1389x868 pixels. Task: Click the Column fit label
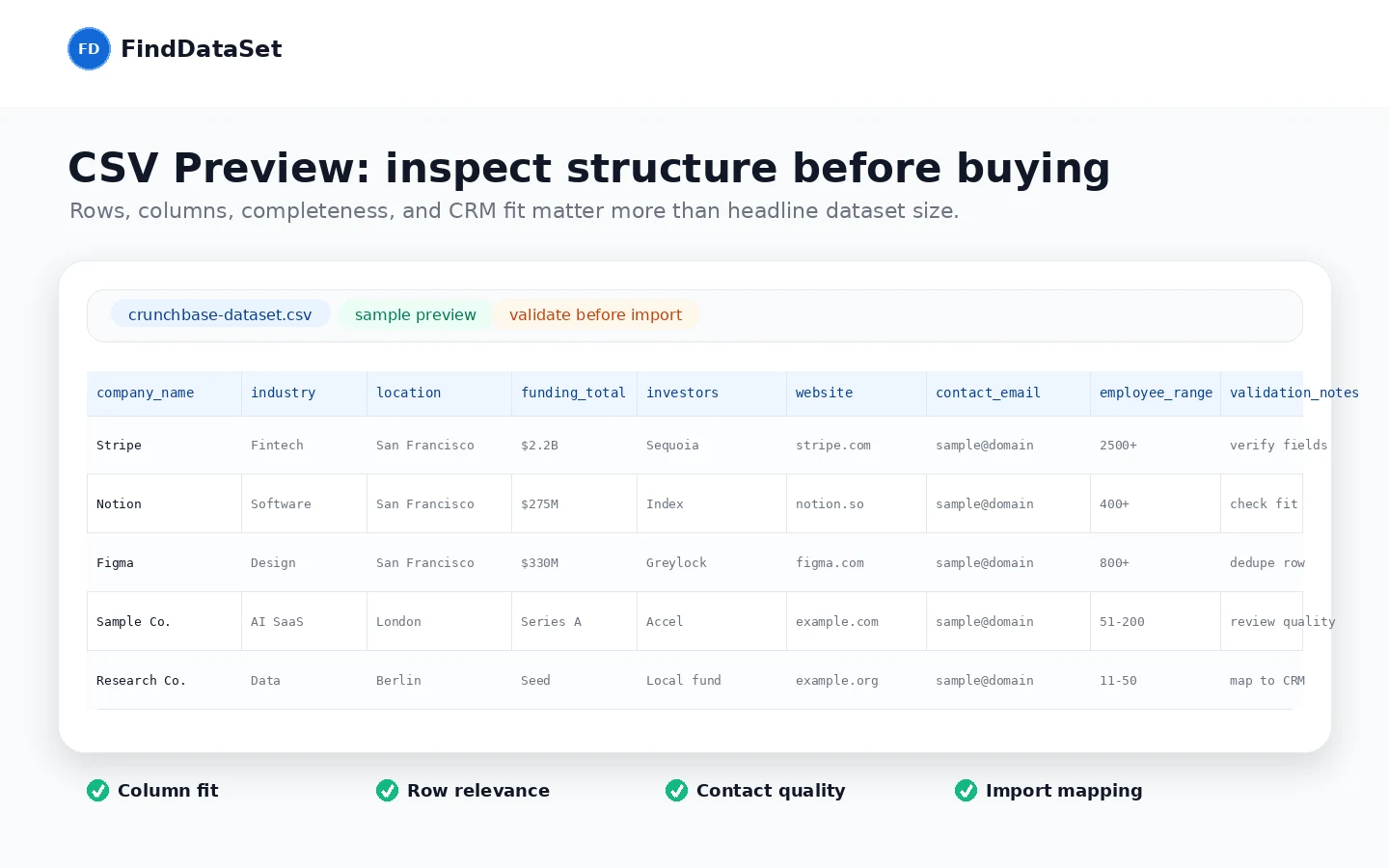tap(168, 791)
